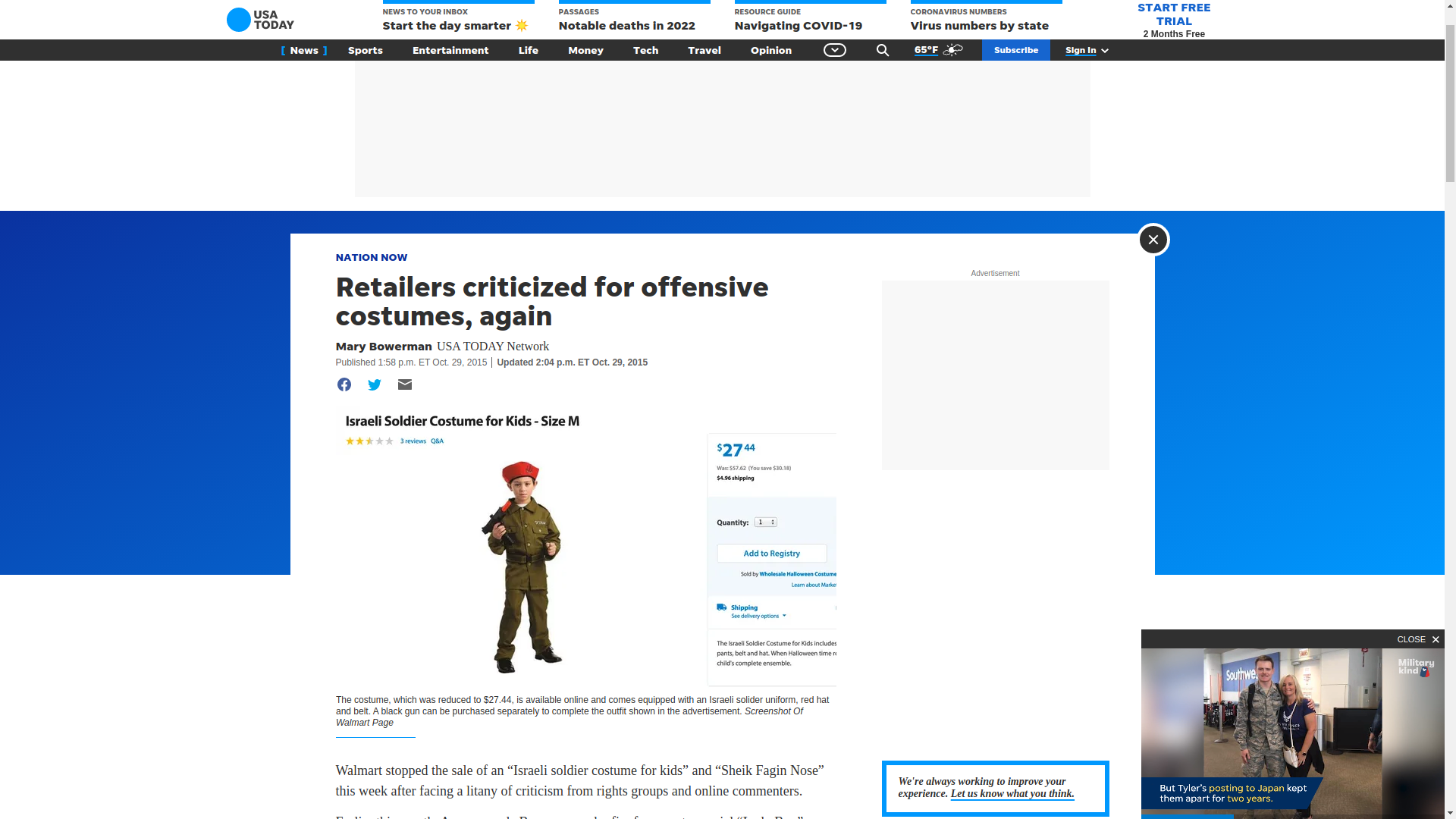Image resolution: width=1456 pixels, height=819 pixels.
Task: Open the search magnifier icon
Action: coord(883,50)
